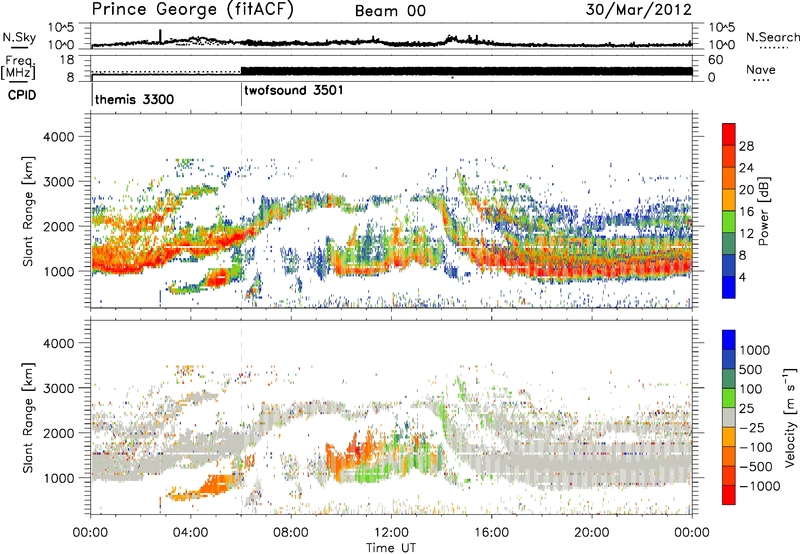Click the 'themis 3300' CPID marker text
Screen dimensions: 800x554
point(134,99)
